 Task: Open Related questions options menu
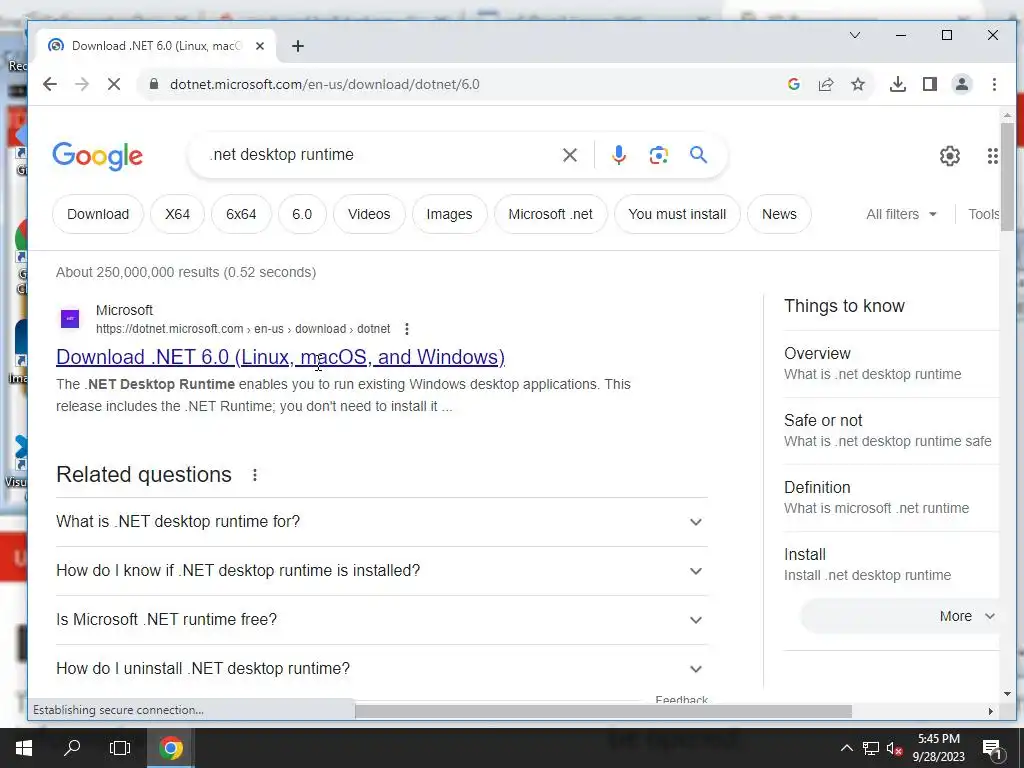click(255, 475)
